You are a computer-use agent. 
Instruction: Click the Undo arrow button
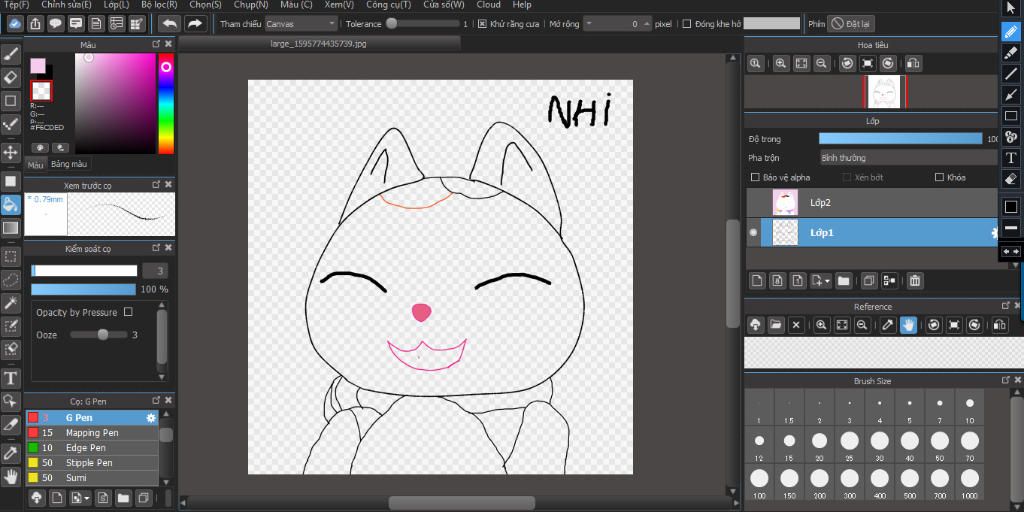pos(170,24)
